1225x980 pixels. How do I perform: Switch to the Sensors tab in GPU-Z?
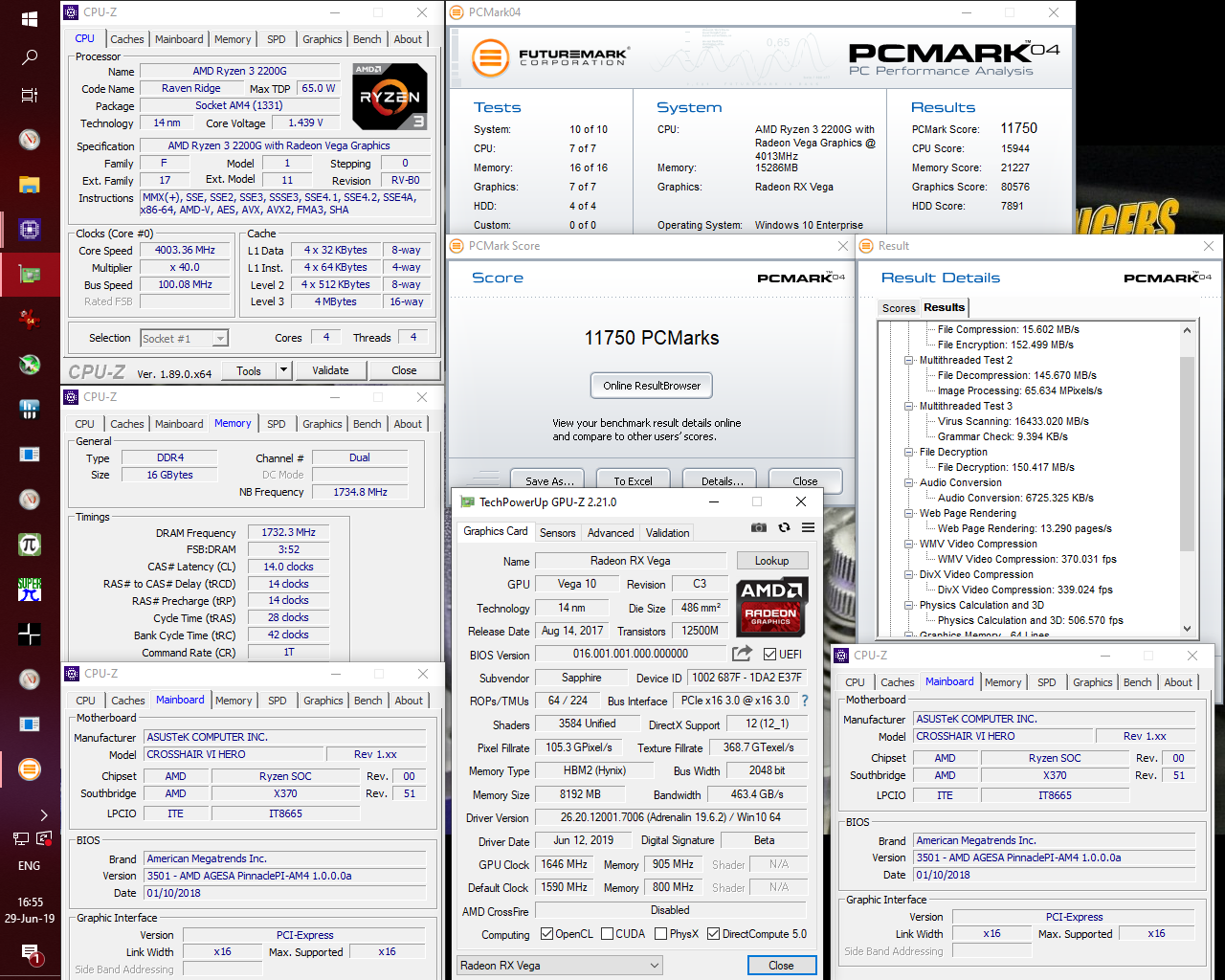tap(558, 533)
